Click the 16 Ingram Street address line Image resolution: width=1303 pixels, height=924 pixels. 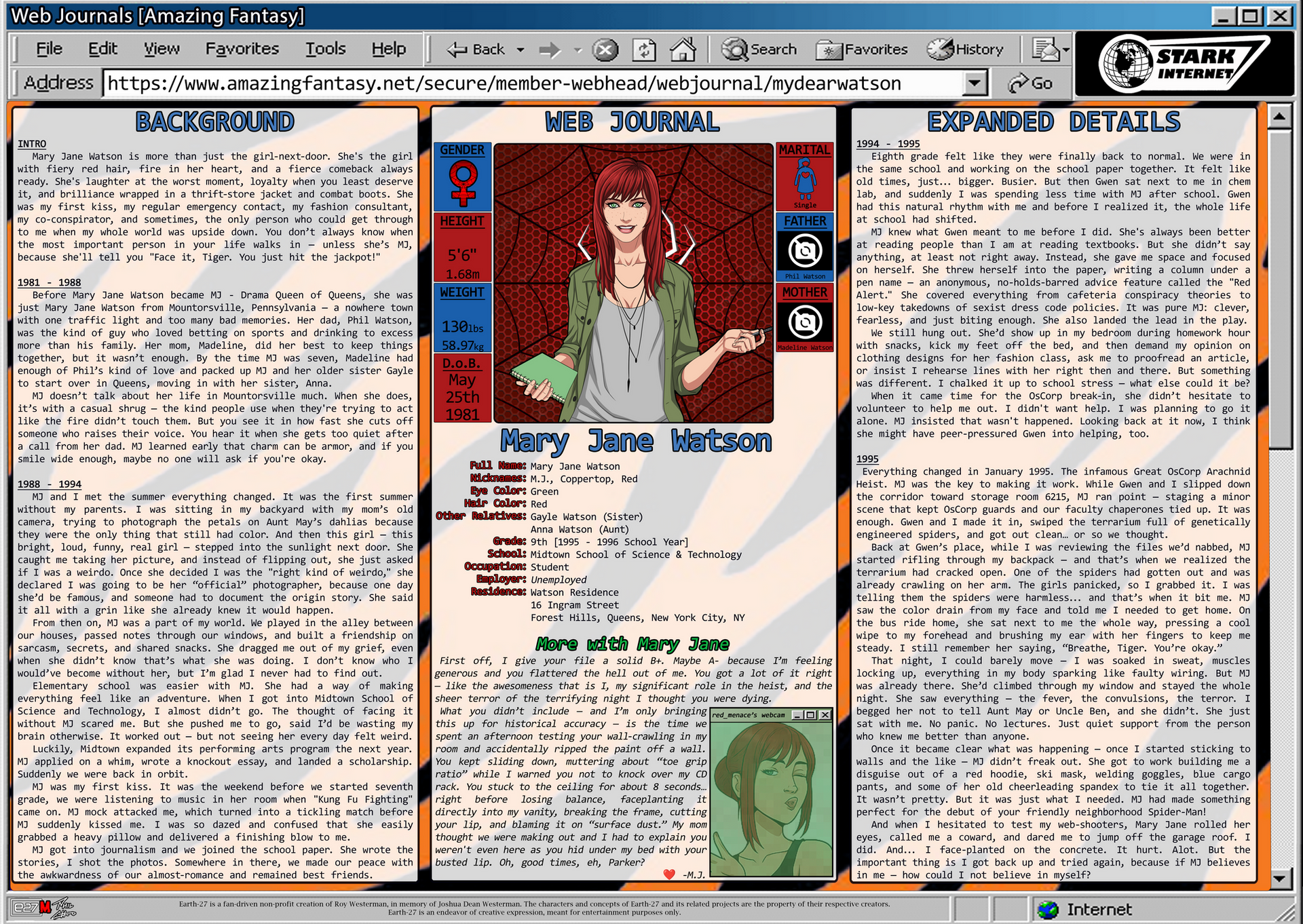(x=574, y=605)
